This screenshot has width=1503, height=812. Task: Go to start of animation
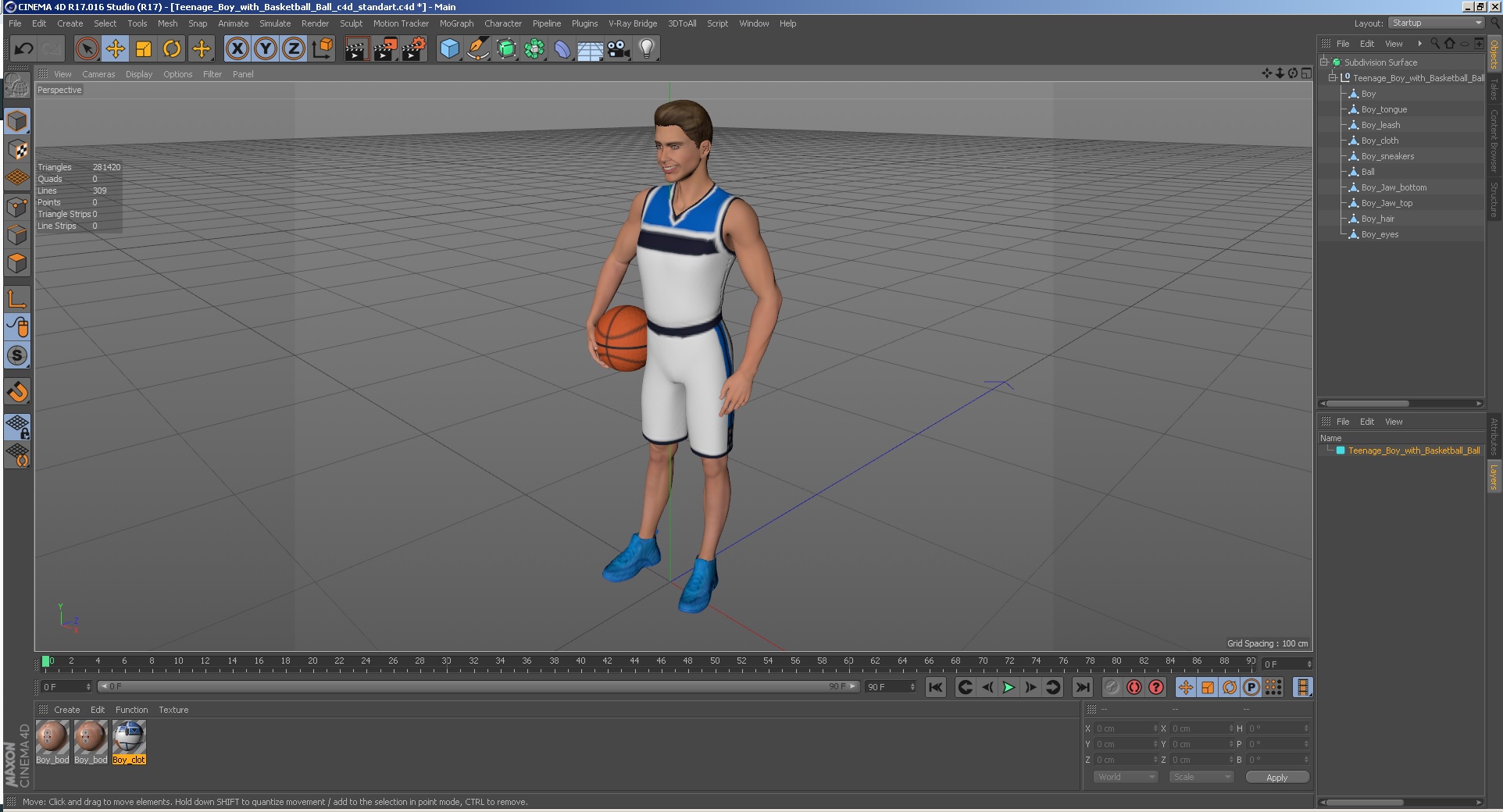(936, 687)
